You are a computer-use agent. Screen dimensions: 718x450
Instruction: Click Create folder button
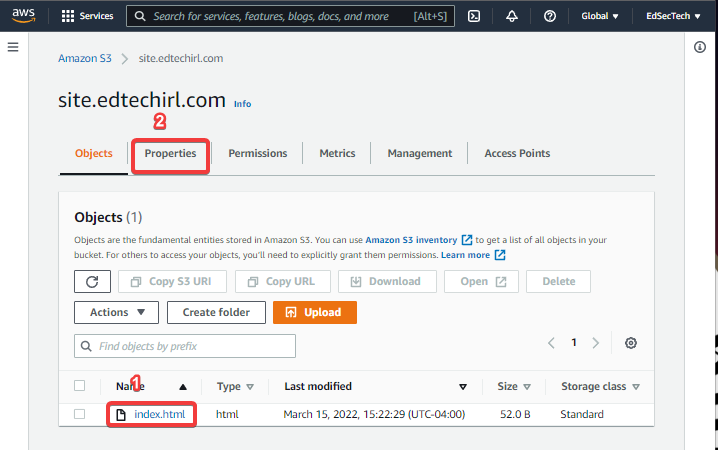(216, 312)
